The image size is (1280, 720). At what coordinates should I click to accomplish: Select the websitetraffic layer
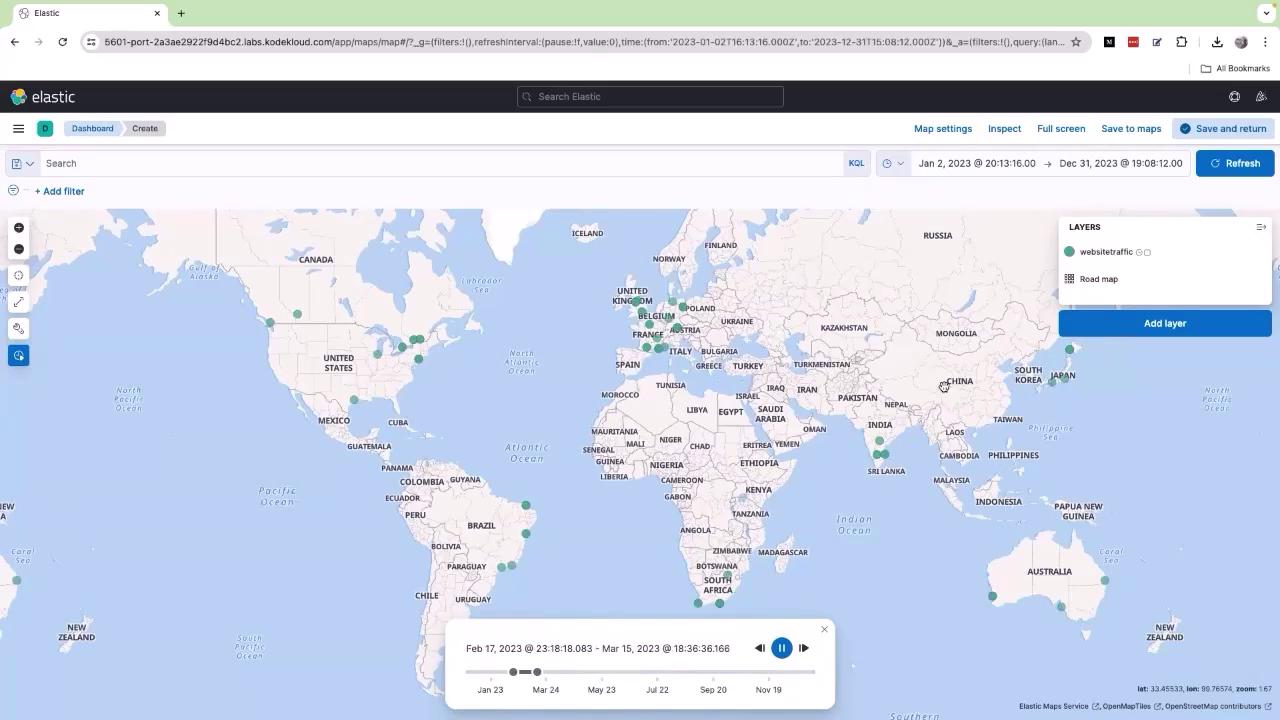pyautogui.click(x=1106, y=252)
